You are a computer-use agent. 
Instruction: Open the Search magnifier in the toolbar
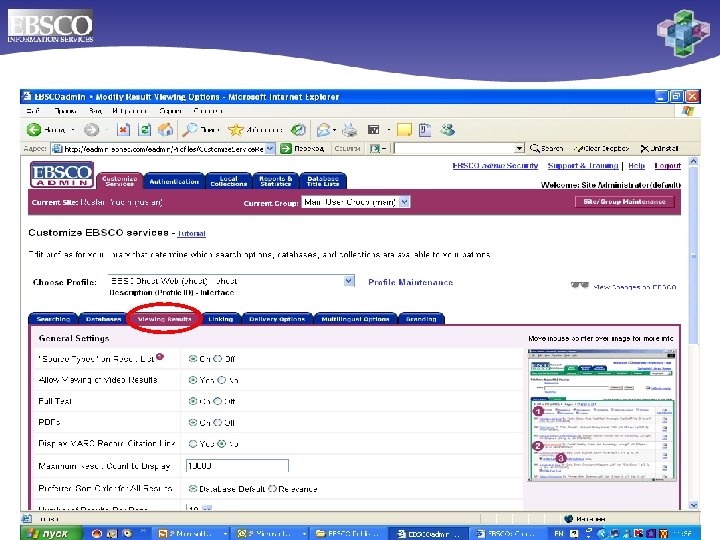[189, 130]
